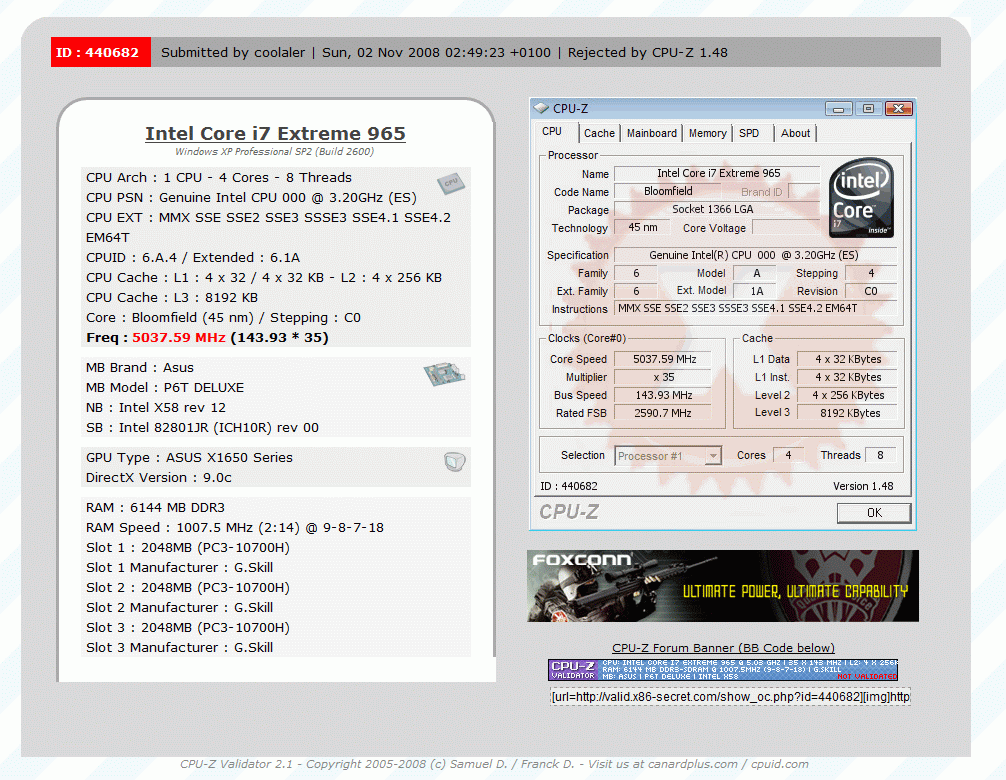
Task: Click the red Freq 5037.59 MHz text
Action: [x=178, y=337]
